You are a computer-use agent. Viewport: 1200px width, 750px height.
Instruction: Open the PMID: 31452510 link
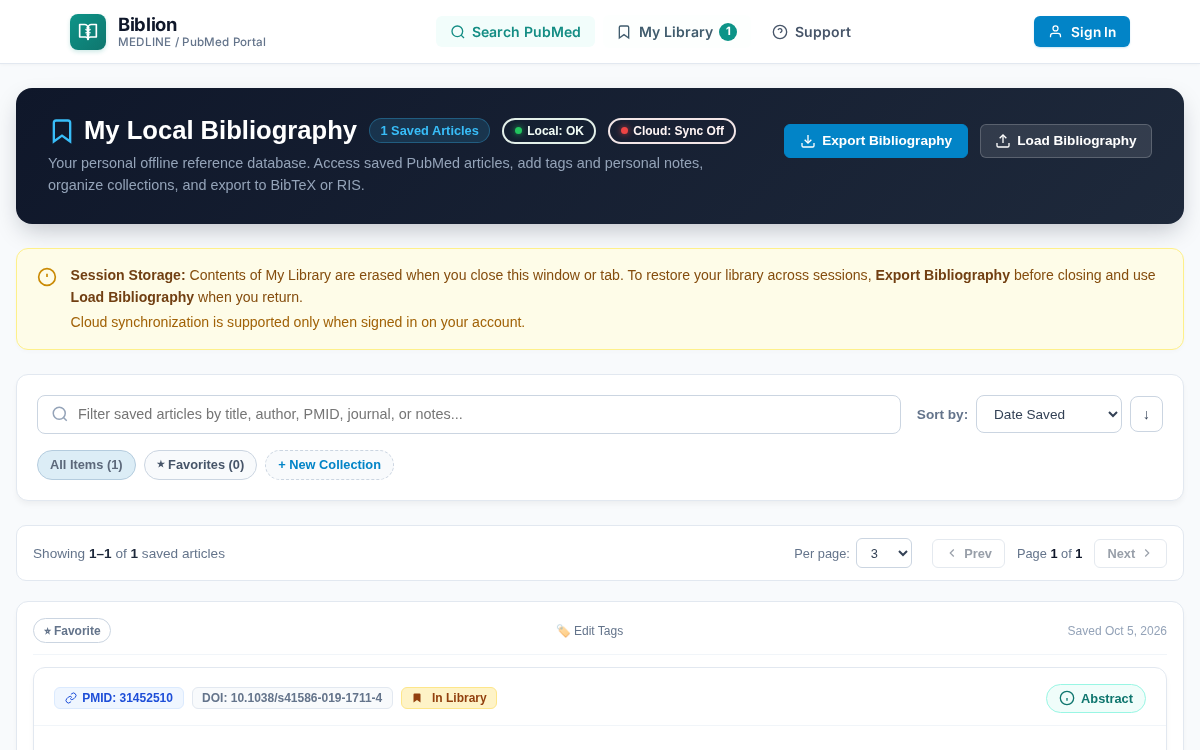pyautogui.click(x=119, y=698)
